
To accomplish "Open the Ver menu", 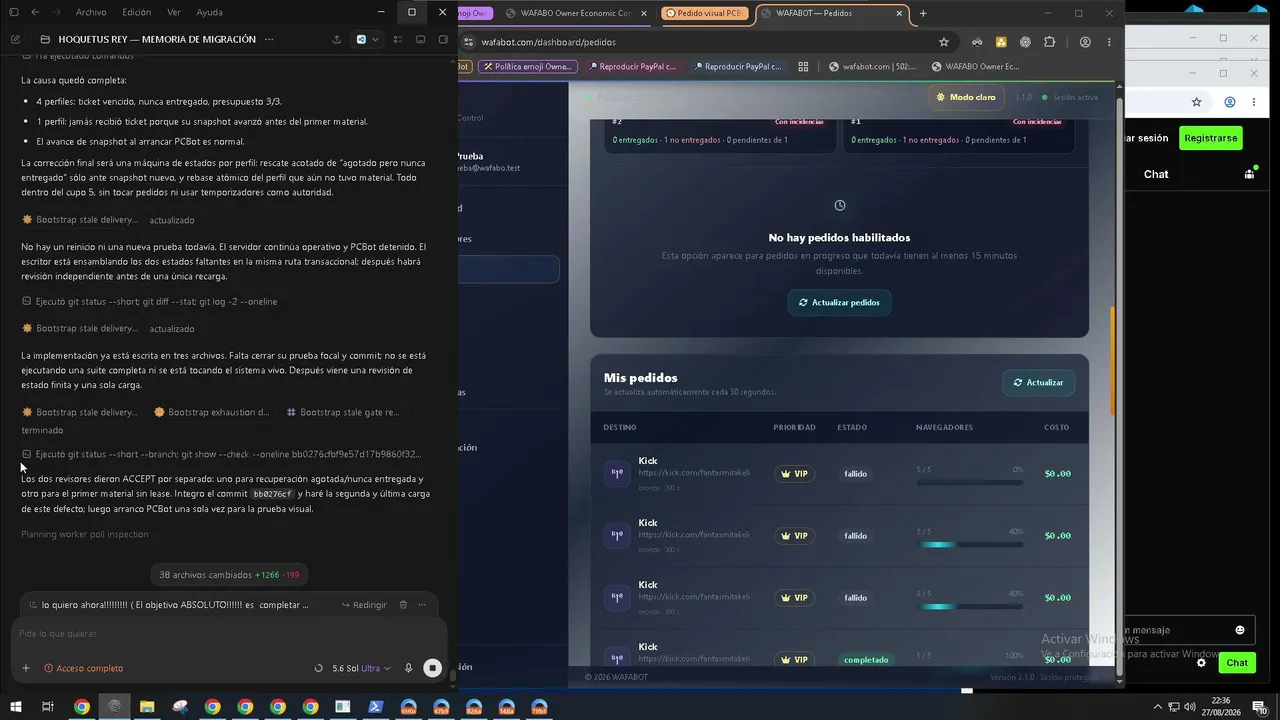I will (174, 12).
